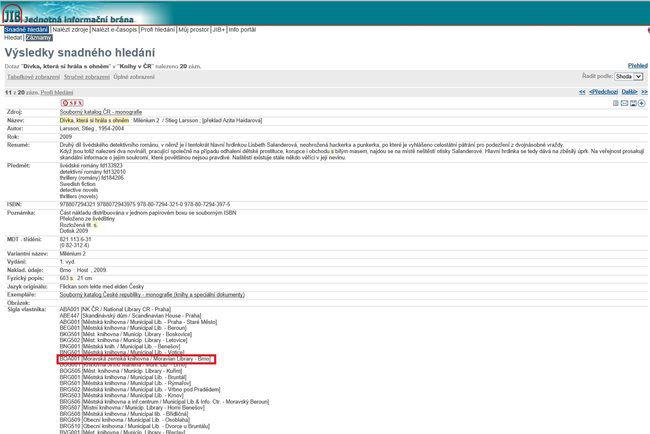
Task: Click the BRG503 Krnov library row
Action: [121, 395]
